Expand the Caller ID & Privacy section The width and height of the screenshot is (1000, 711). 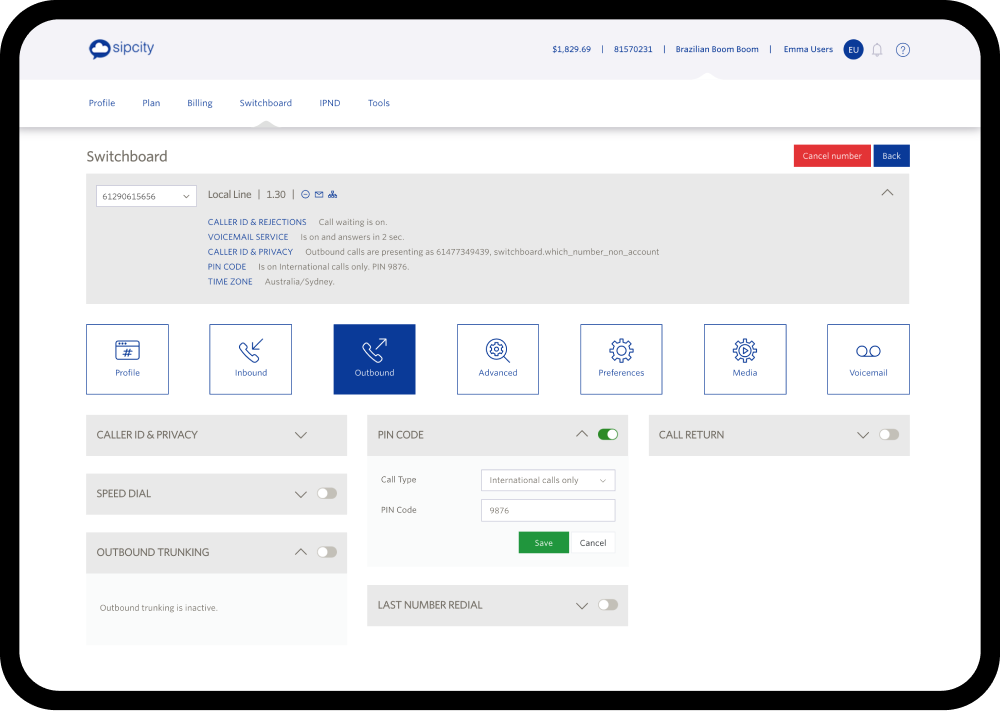[301, 435]
